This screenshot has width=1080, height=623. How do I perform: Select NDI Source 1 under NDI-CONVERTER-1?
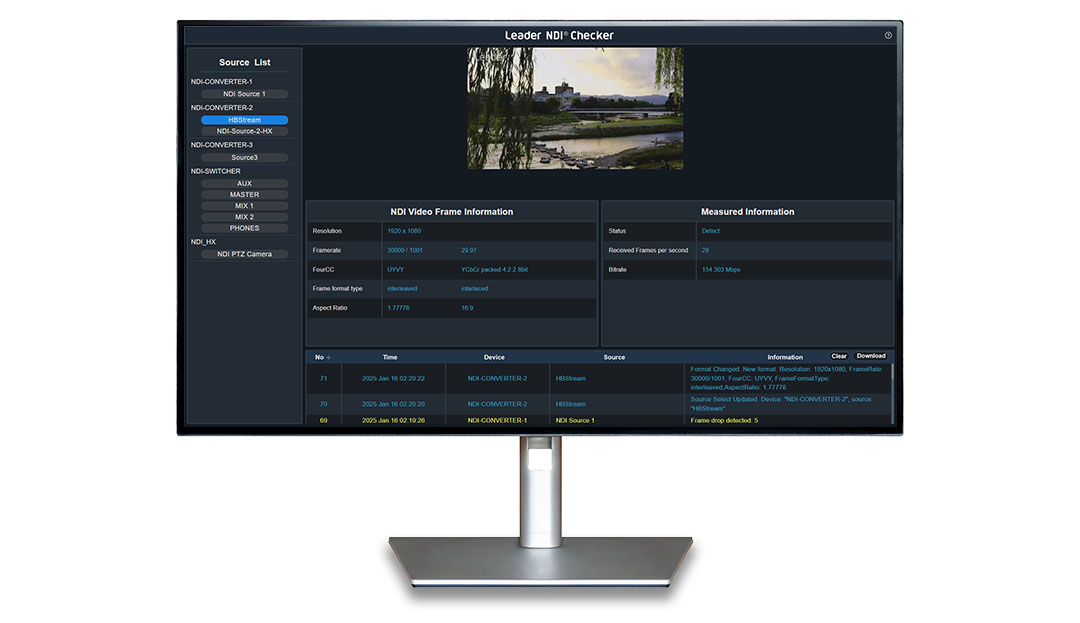point(244,94)
